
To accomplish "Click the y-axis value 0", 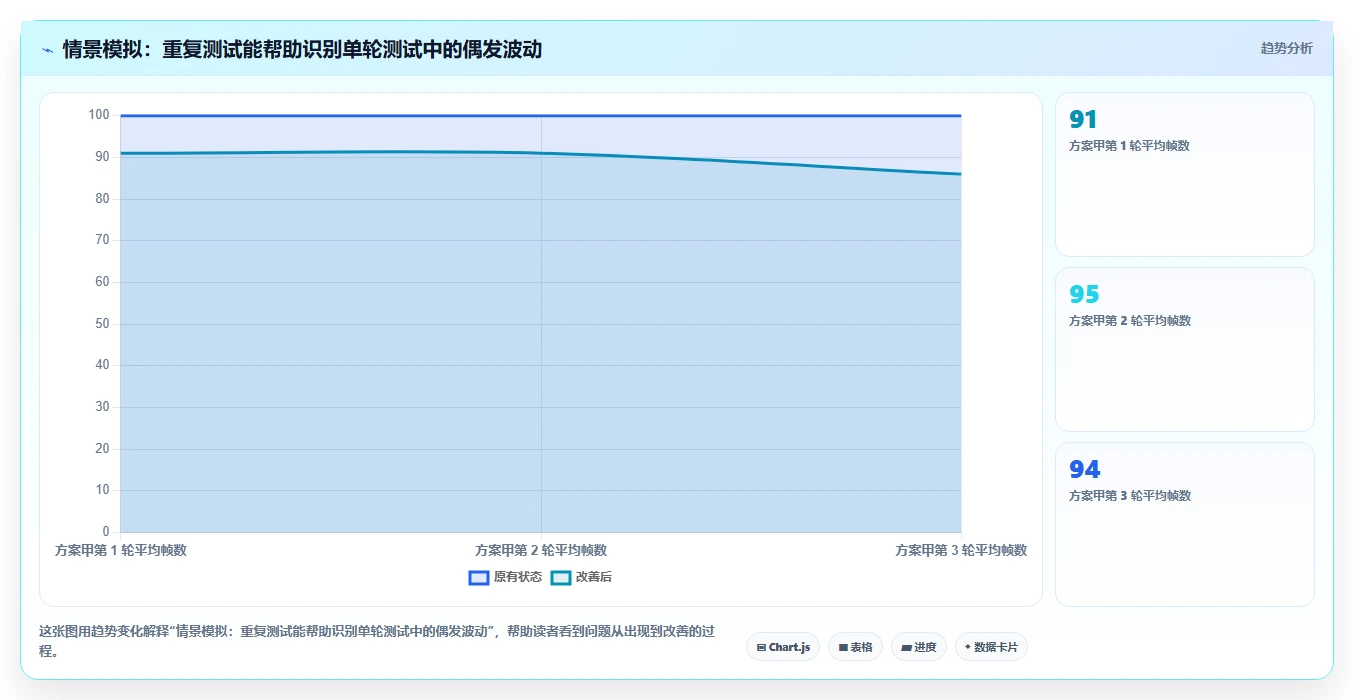I will click(106, 532).
